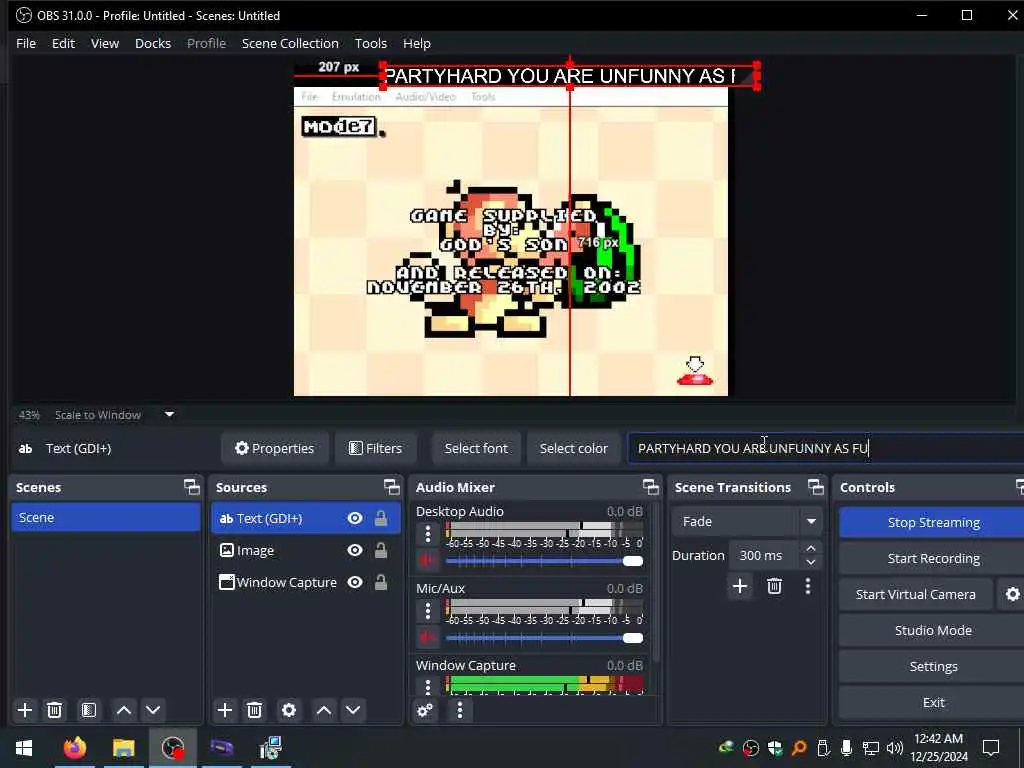Move source down in Sources panel
Viewport: 1024px width, 768px height.
tap(353, 710)
